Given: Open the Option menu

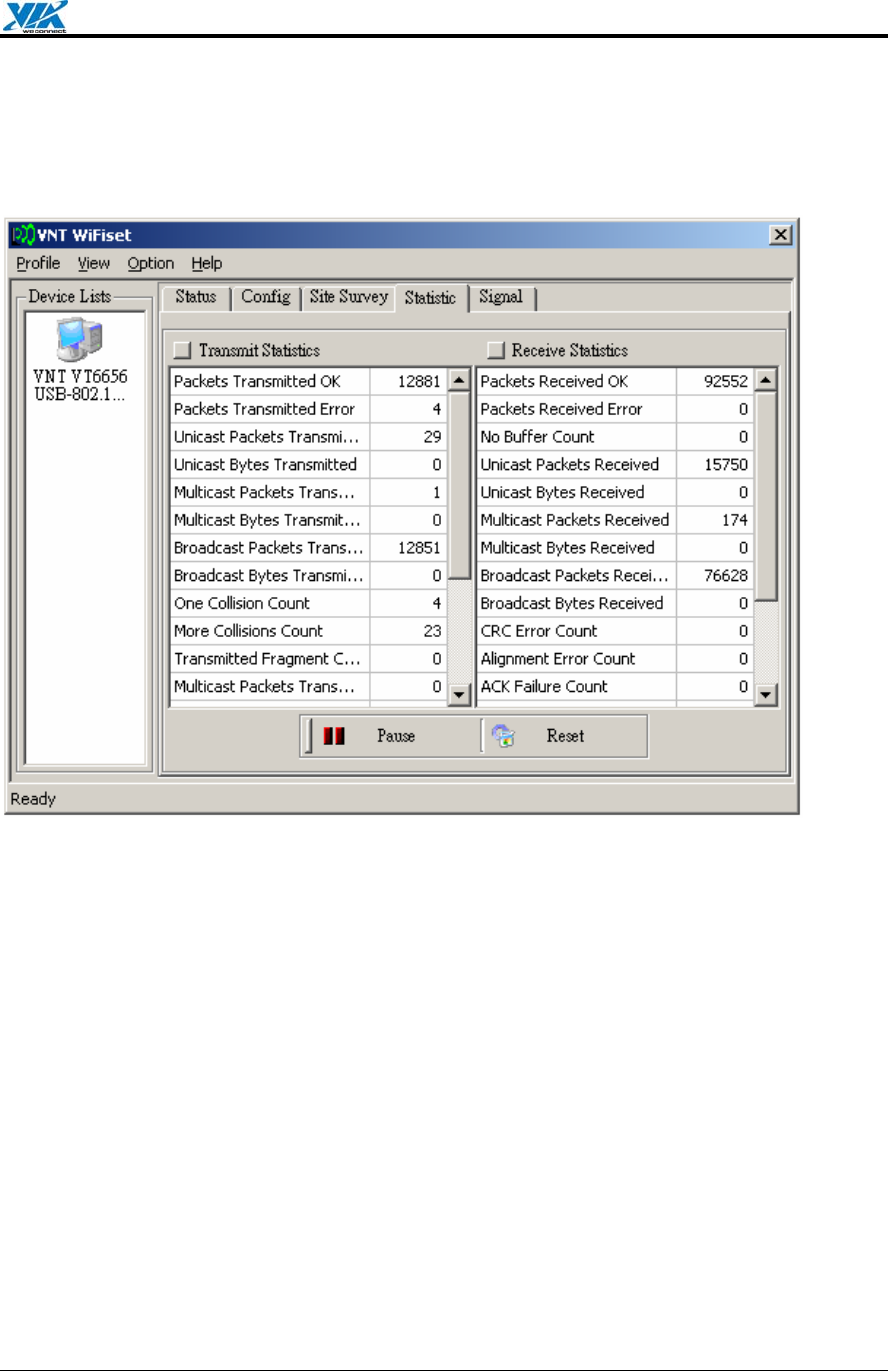Looking at the screenshot, I should point(150,264).
